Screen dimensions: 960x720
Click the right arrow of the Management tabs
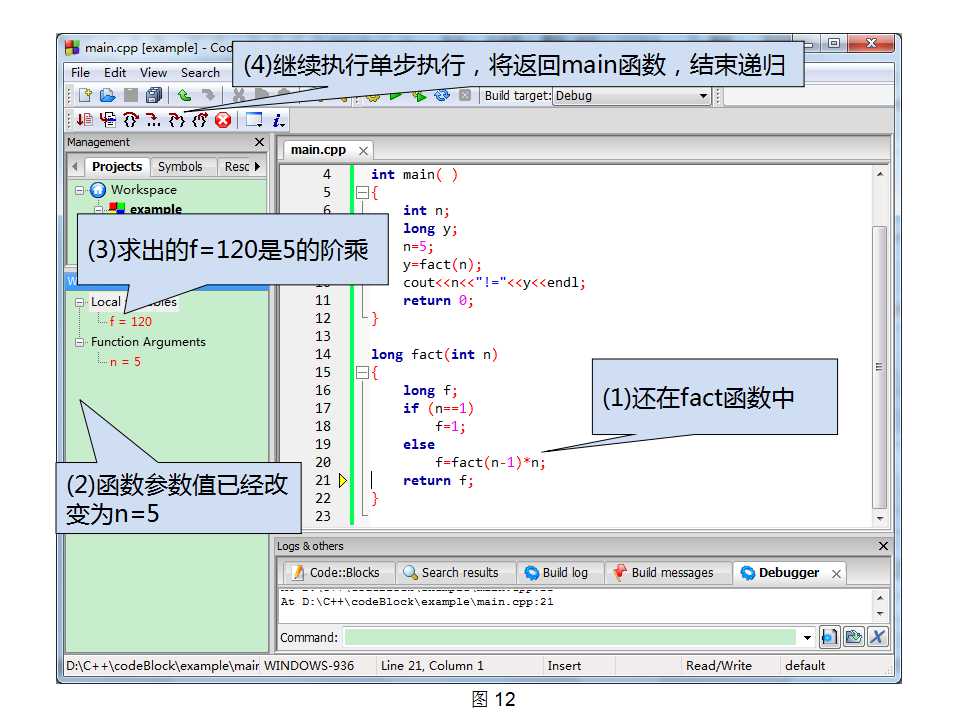coord(258,167)
